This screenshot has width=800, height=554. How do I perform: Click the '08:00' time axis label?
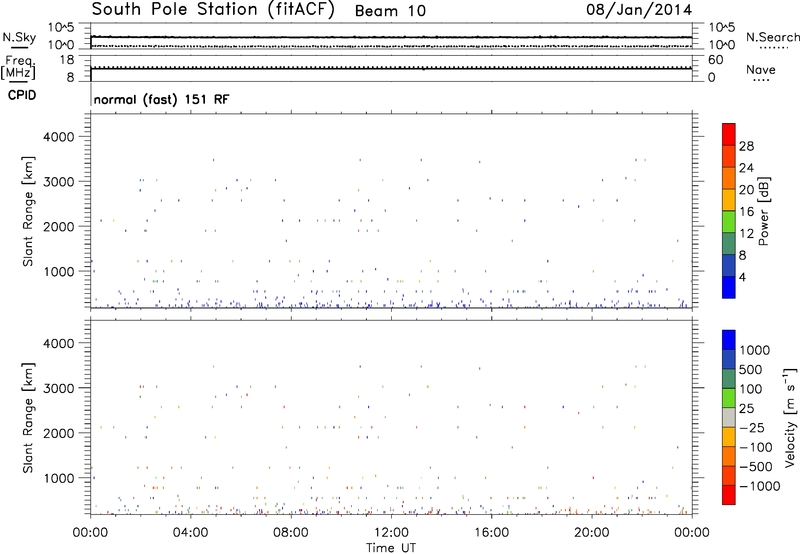coord(291,533)
